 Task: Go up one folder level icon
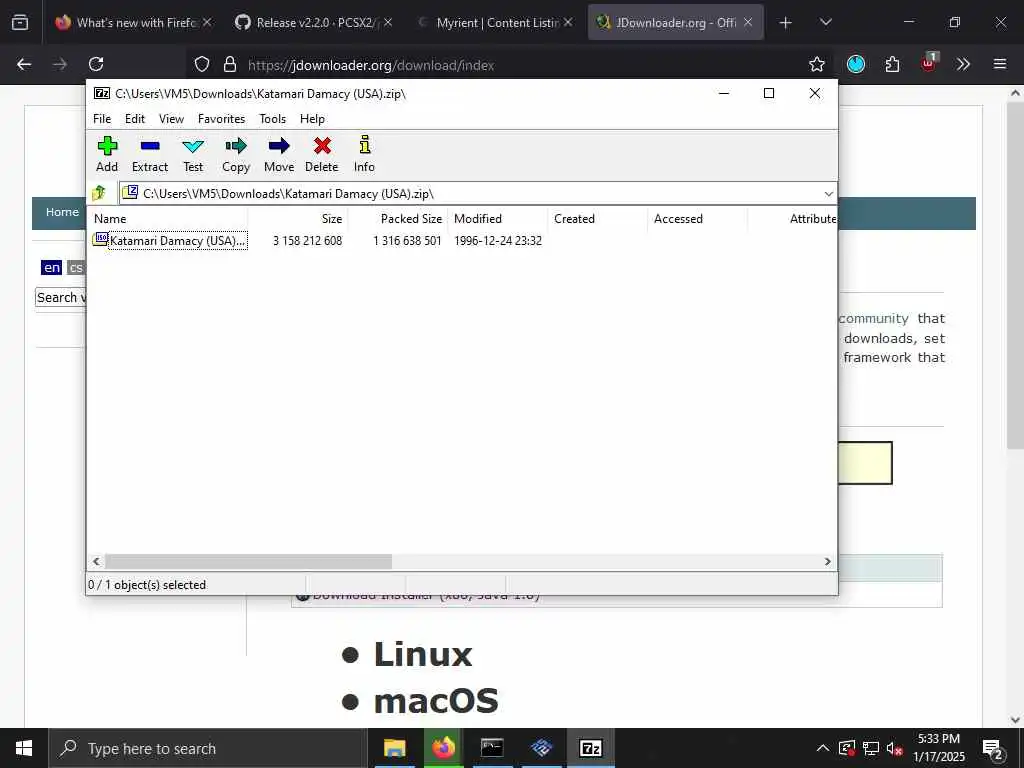[99, 193]
